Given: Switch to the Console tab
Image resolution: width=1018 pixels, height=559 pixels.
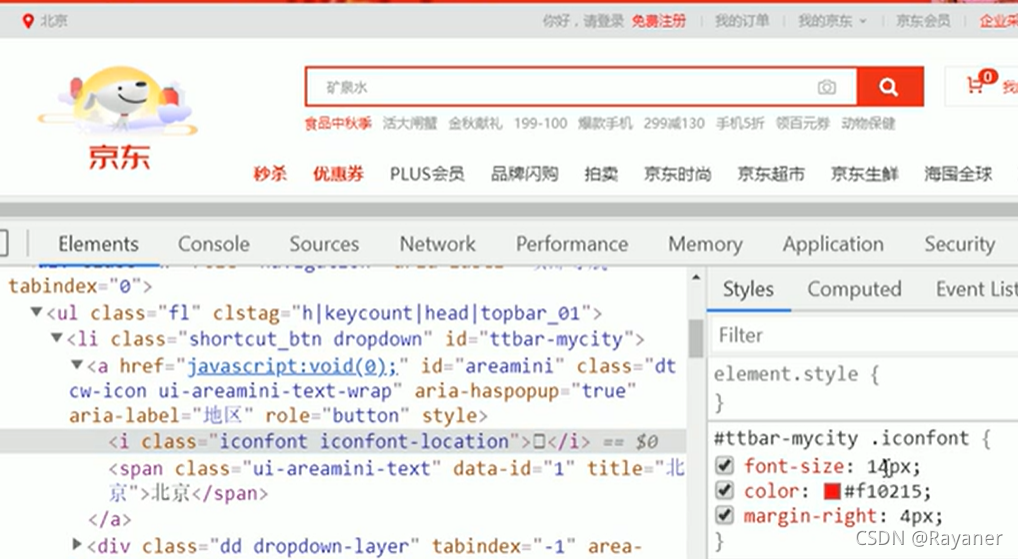Looking at the screenshot, I should pos(214,244).
